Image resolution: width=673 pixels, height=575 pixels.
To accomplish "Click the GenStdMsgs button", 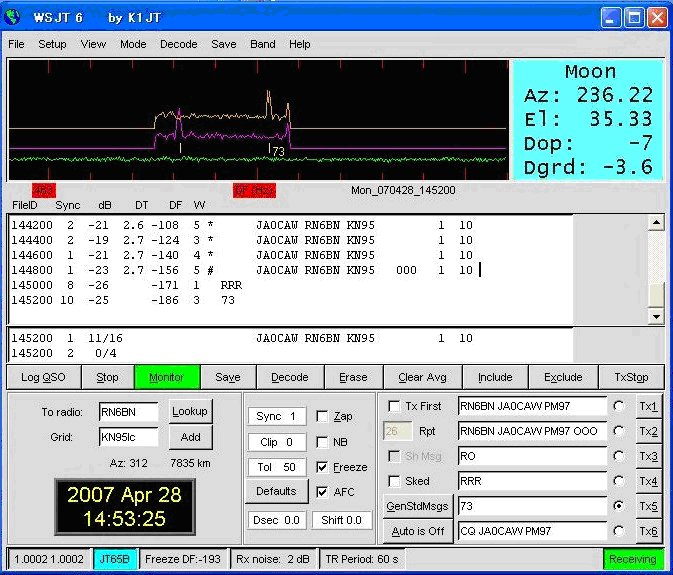I will (x=417, y=506).
